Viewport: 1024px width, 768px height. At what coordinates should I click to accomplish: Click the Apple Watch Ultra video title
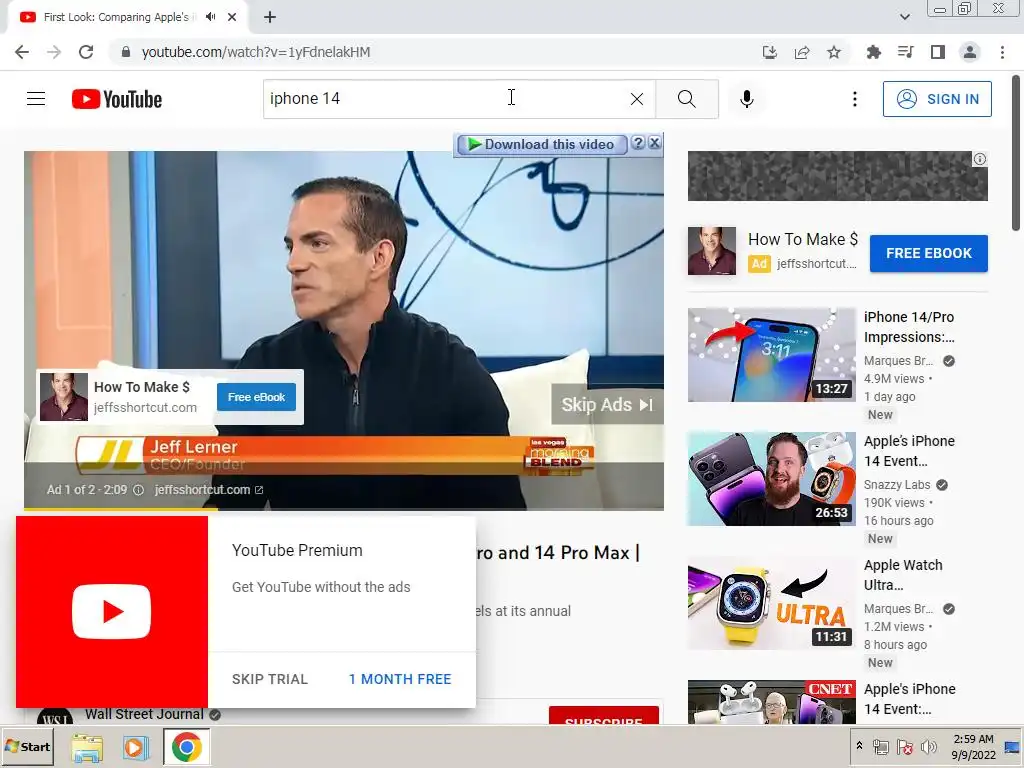903,575
